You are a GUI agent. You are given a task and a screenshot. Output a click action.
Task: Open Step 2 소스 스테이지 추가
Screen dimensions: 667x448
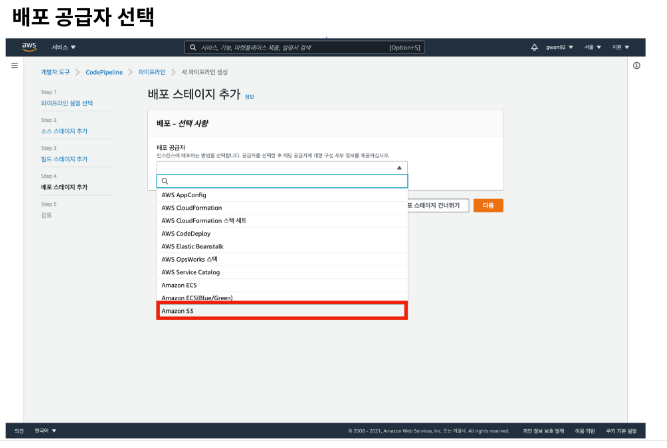tap(64, 131)
